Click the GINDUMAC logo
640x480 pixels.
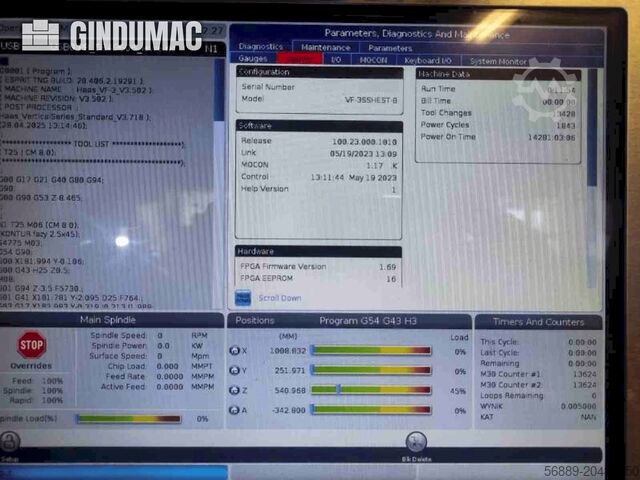110,35
